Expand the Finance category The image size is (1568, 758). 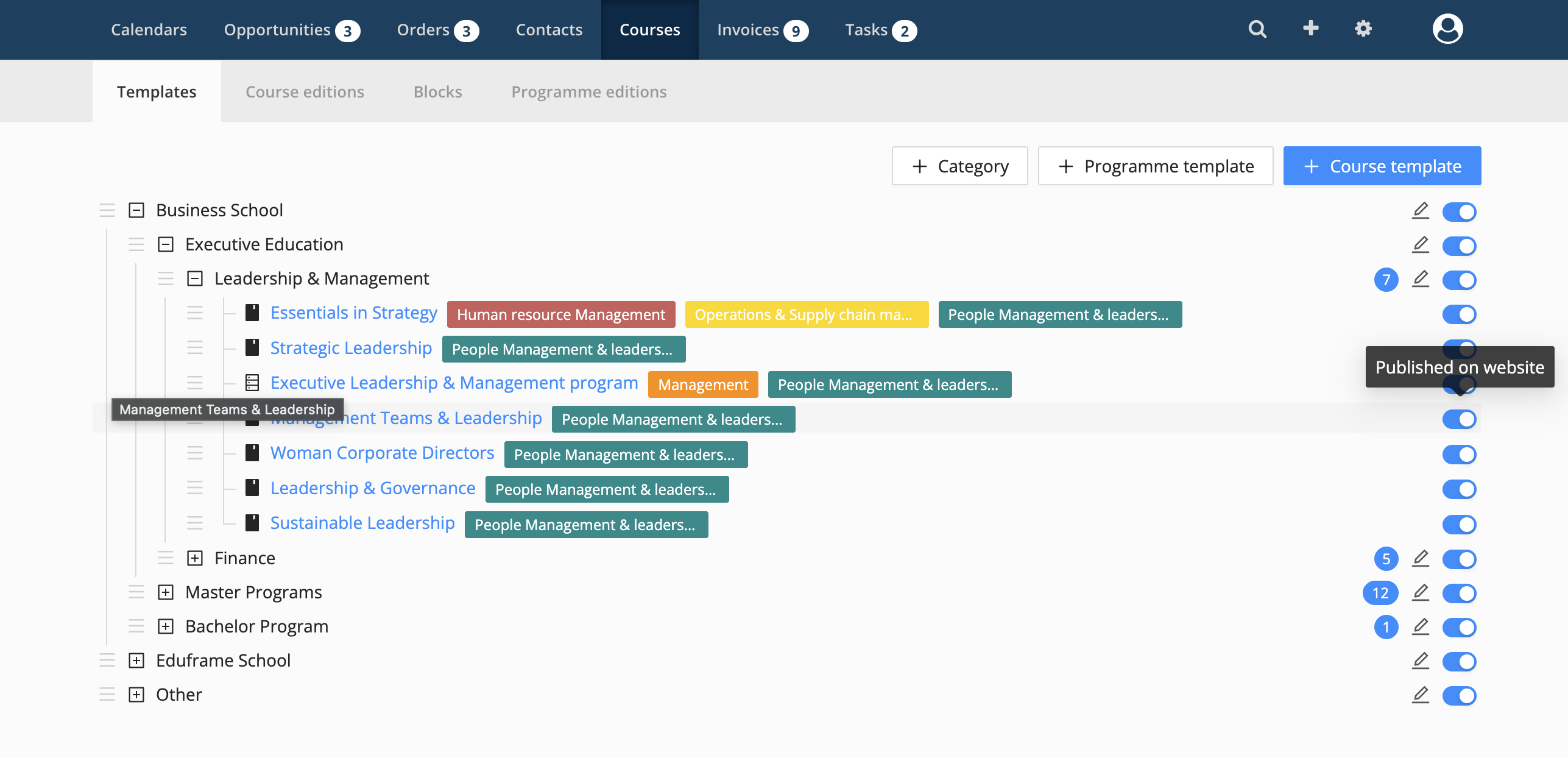point(195,558)
